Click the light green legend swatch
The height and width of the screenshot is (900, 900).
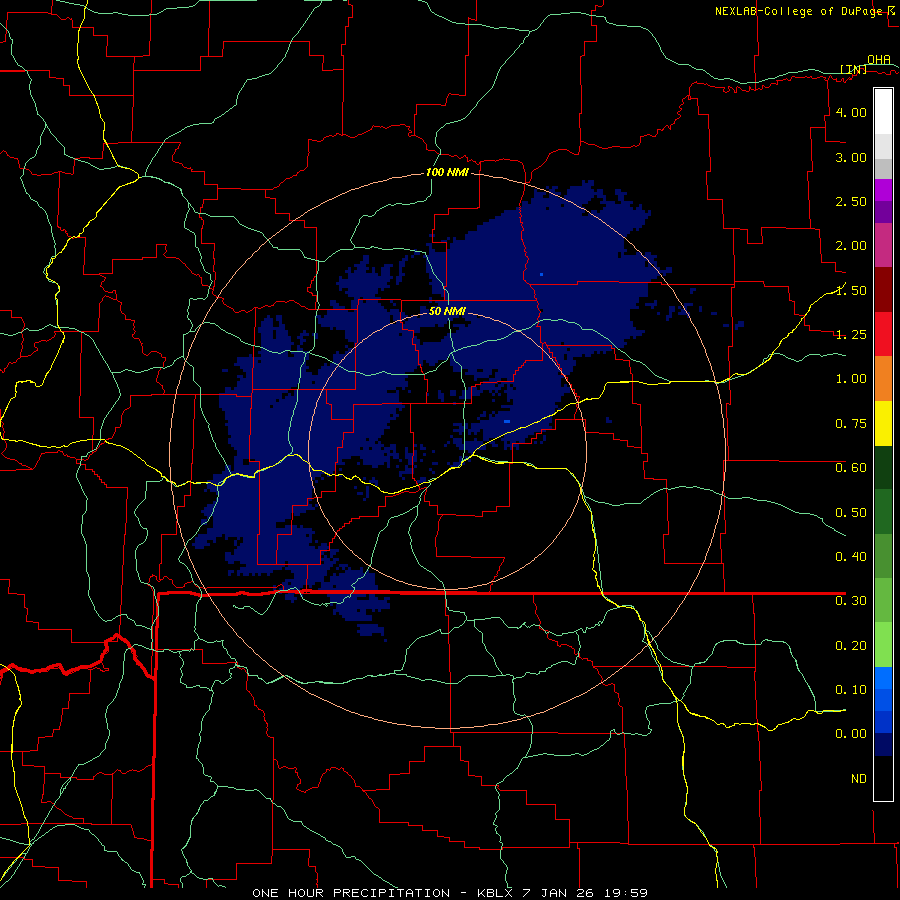[x=883, y=645]
